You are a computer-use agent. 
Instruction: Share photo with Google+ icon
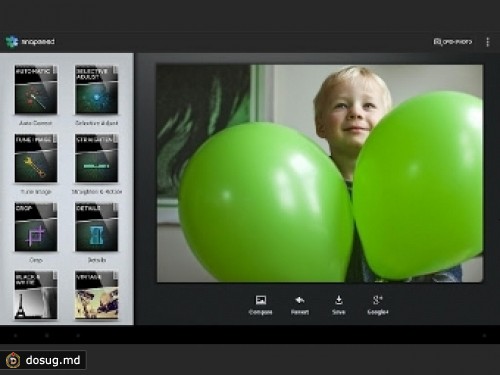[378, 300]
